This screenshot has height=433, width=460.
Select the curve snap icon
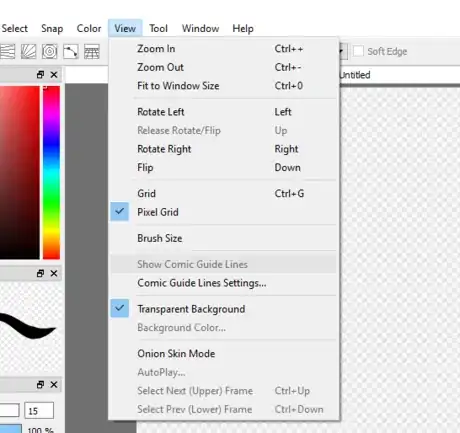[71, 52]
